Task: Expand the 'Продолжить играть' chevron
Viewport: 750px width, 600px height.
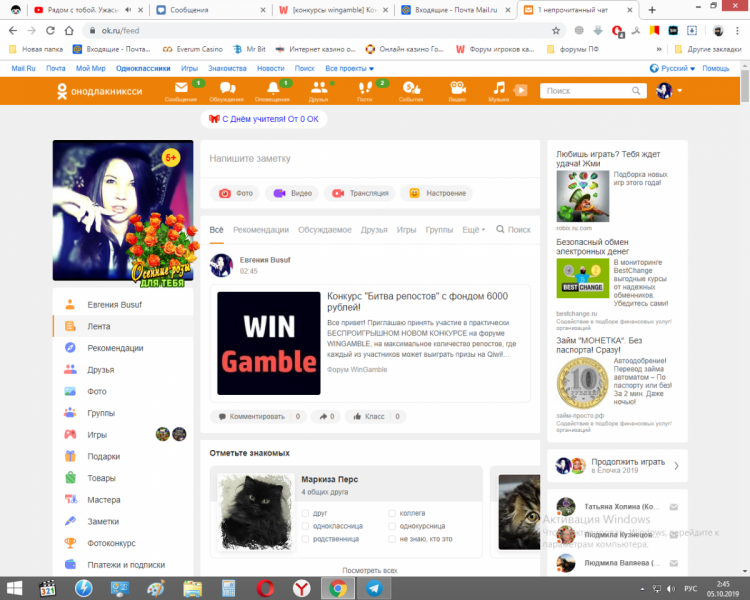Action: click(x=676, y=466)
